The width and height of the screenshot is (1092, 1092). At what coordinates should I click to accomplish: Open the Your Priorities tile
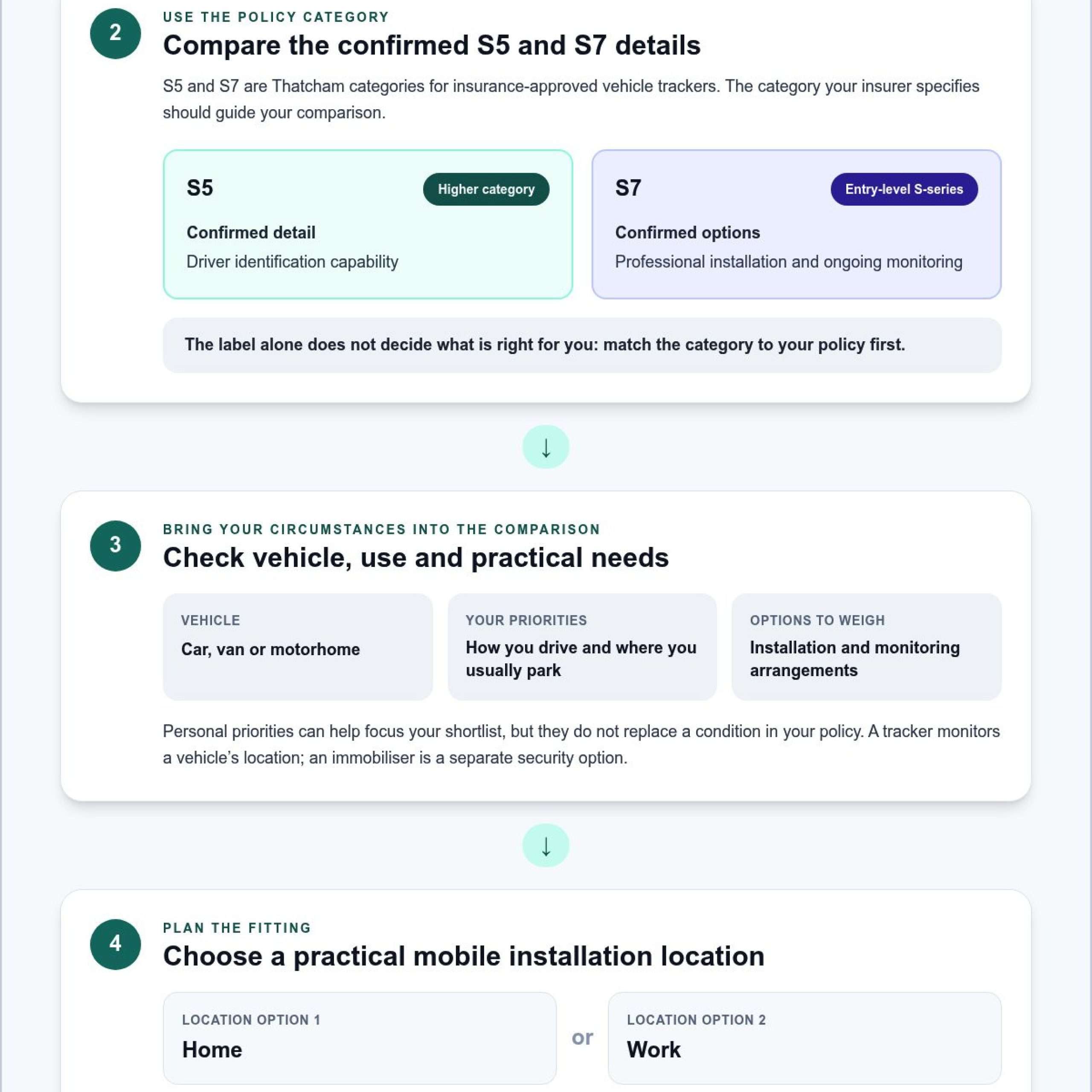point(582,647)
